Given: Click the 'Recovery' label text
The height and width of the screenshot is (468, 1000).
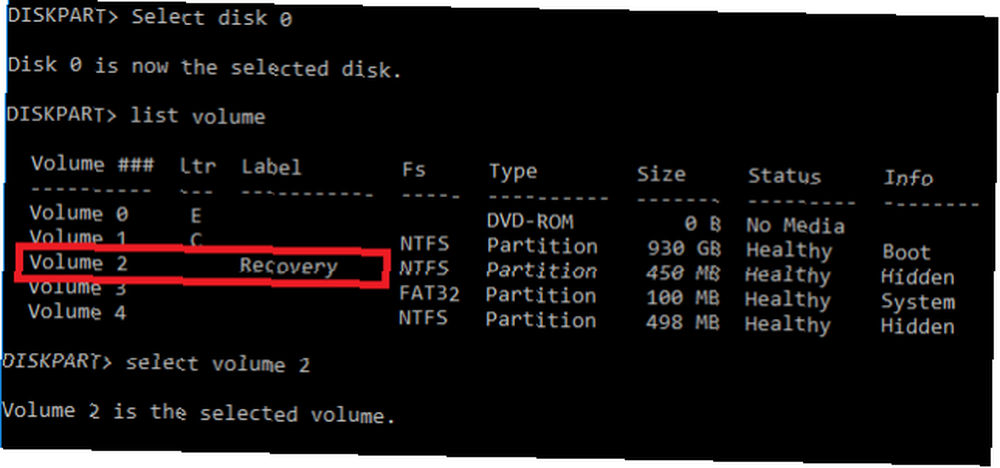Looking at the screenshot, I should click(x=288, y=266).
